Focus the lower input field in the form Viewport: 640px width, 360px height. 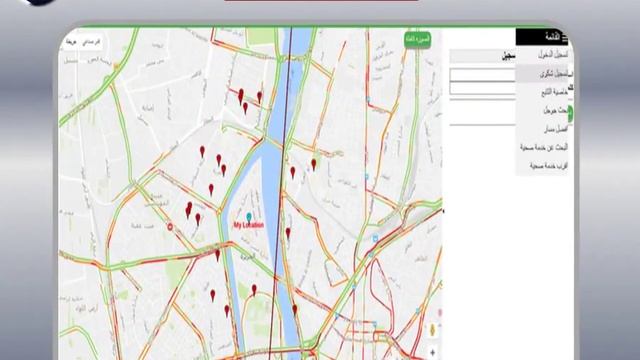483,88
